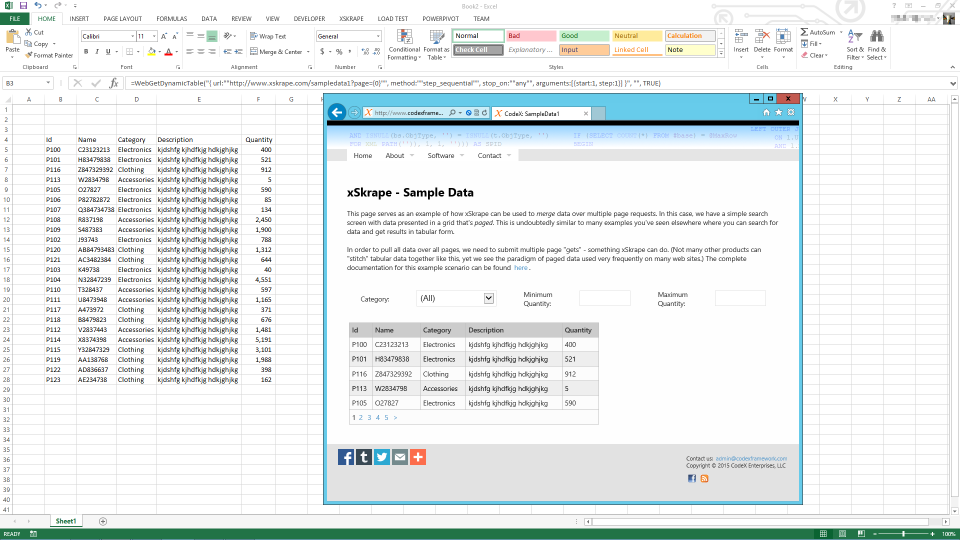Go back in the browser window

(336, 112)
